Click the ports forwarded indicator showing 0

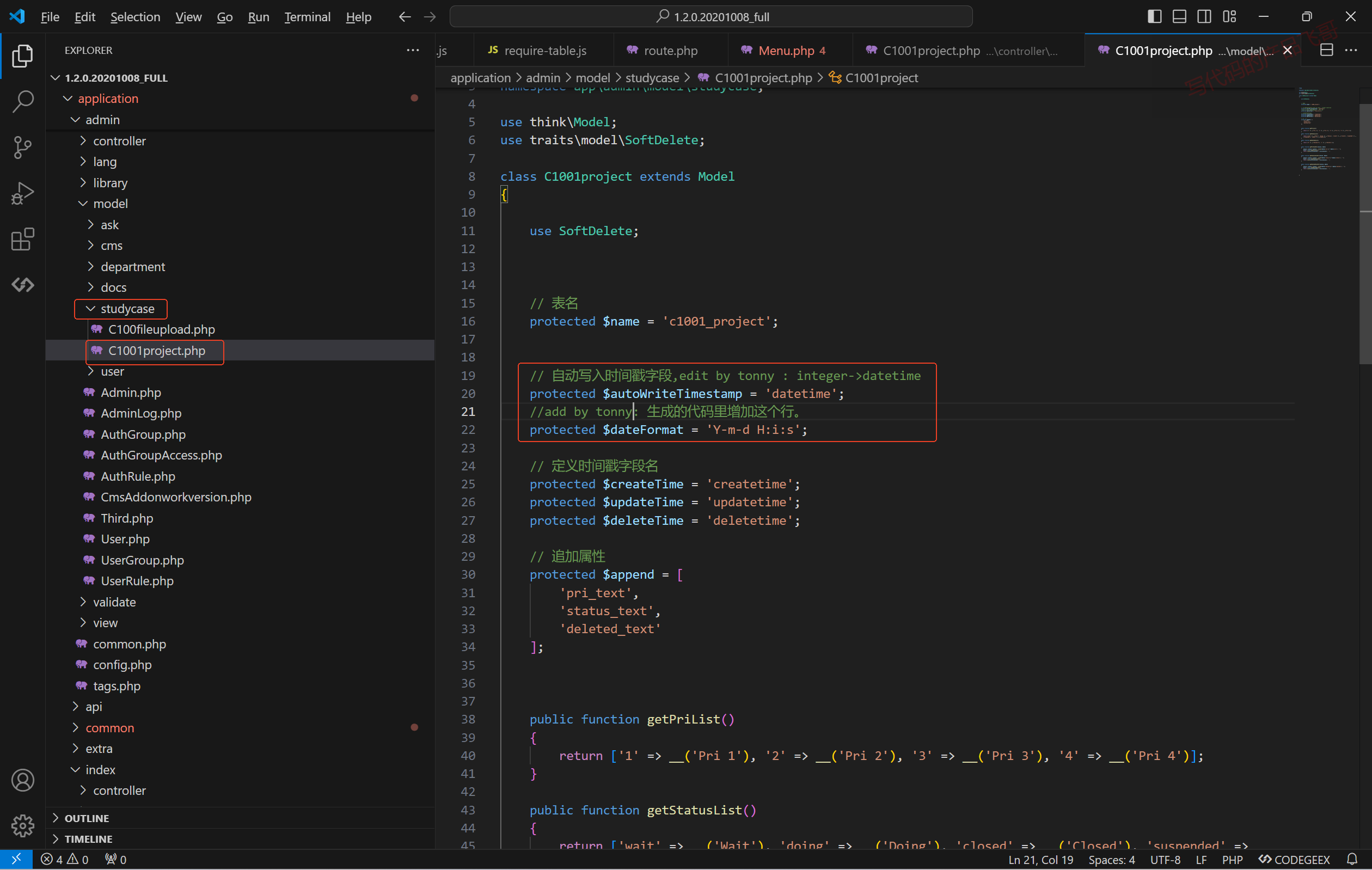click(115, 859)
